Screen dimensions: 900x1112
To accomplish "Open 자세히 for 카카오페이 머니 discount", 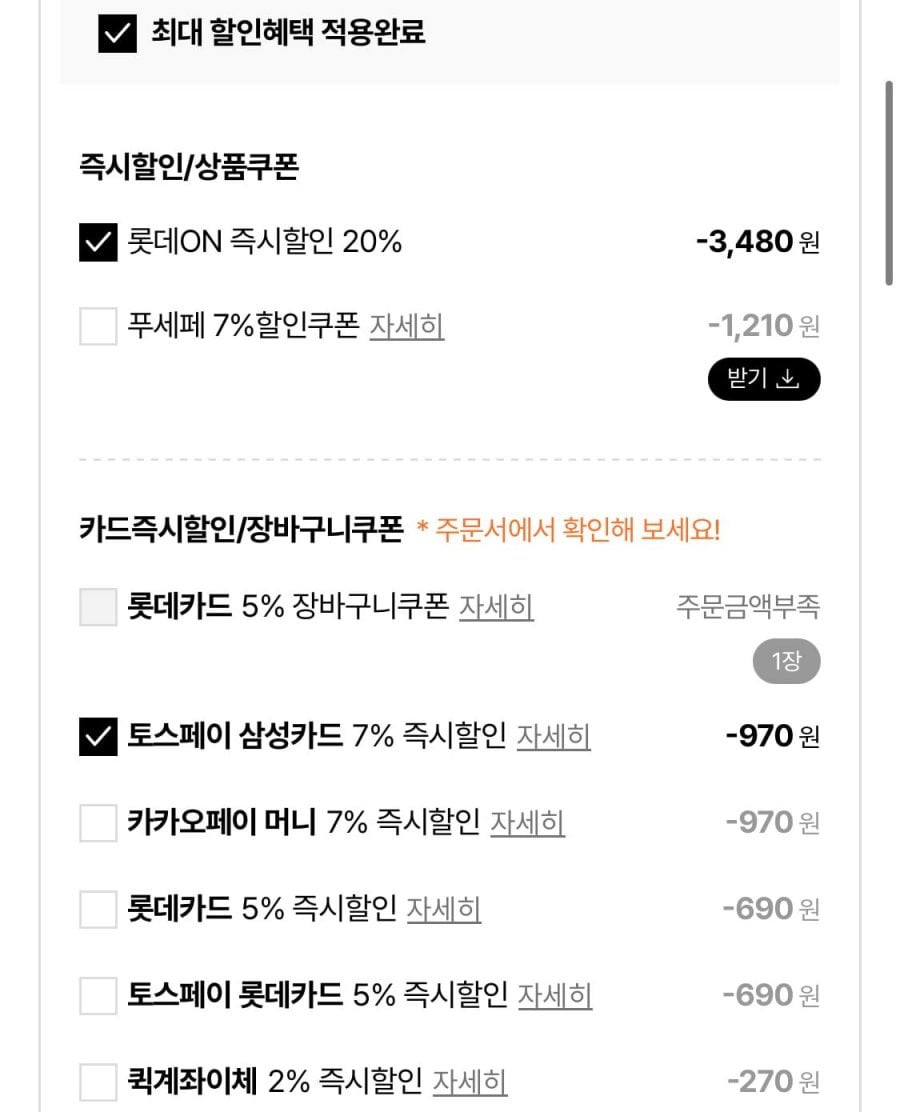I will (527, 823).
